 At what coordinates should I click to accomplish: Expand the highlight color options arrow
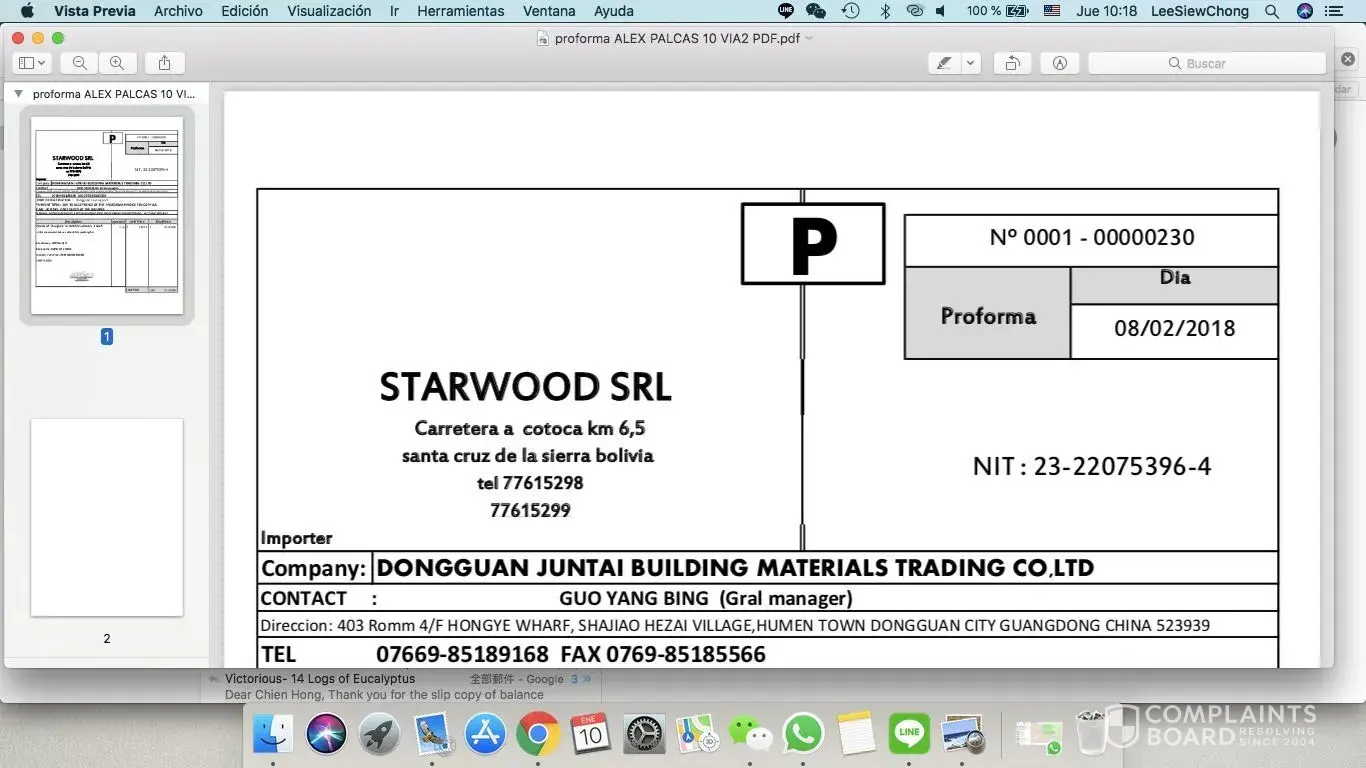(970, 63)
